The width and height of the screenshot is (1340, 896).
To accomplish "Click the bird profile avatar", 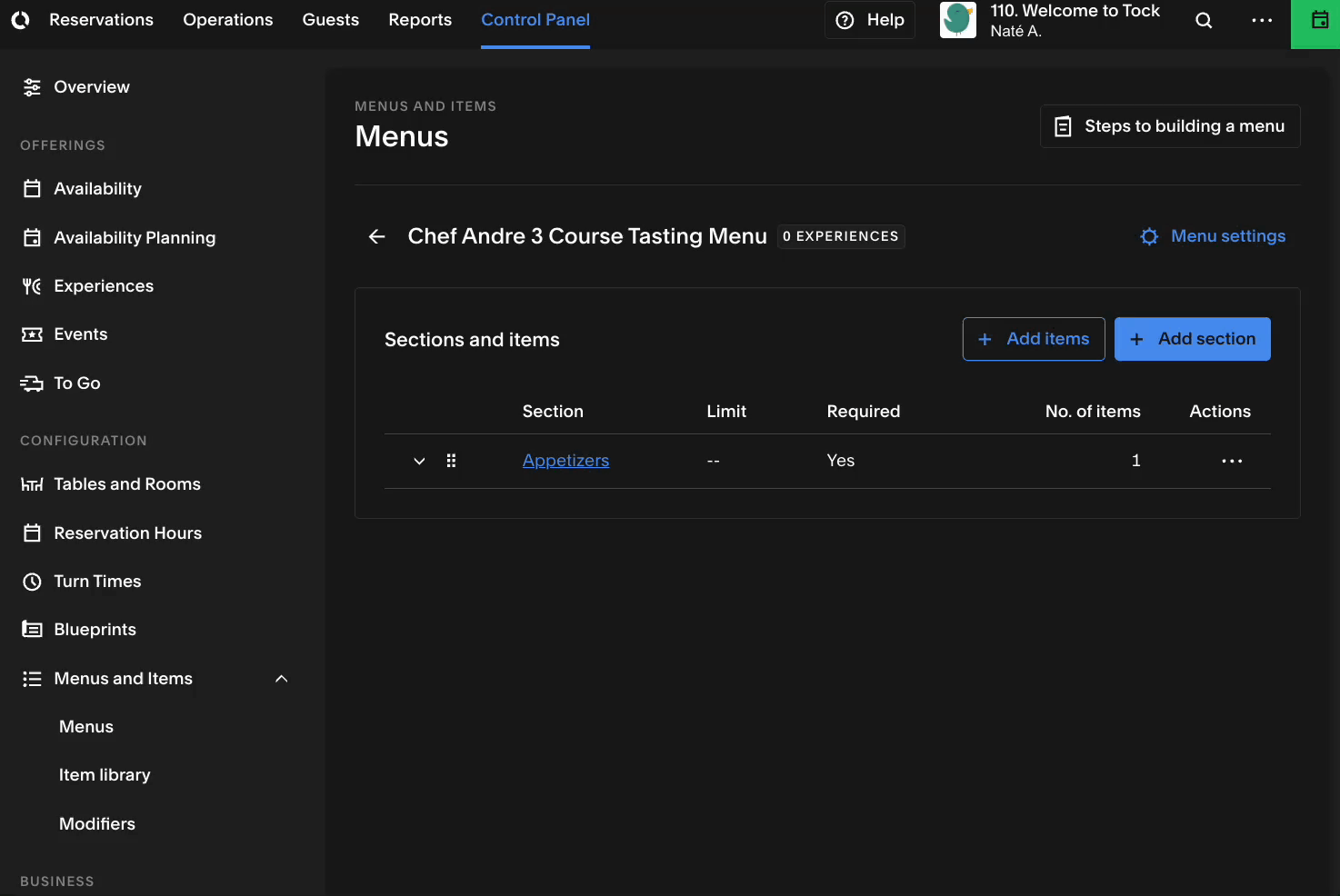I will (957, 20).
